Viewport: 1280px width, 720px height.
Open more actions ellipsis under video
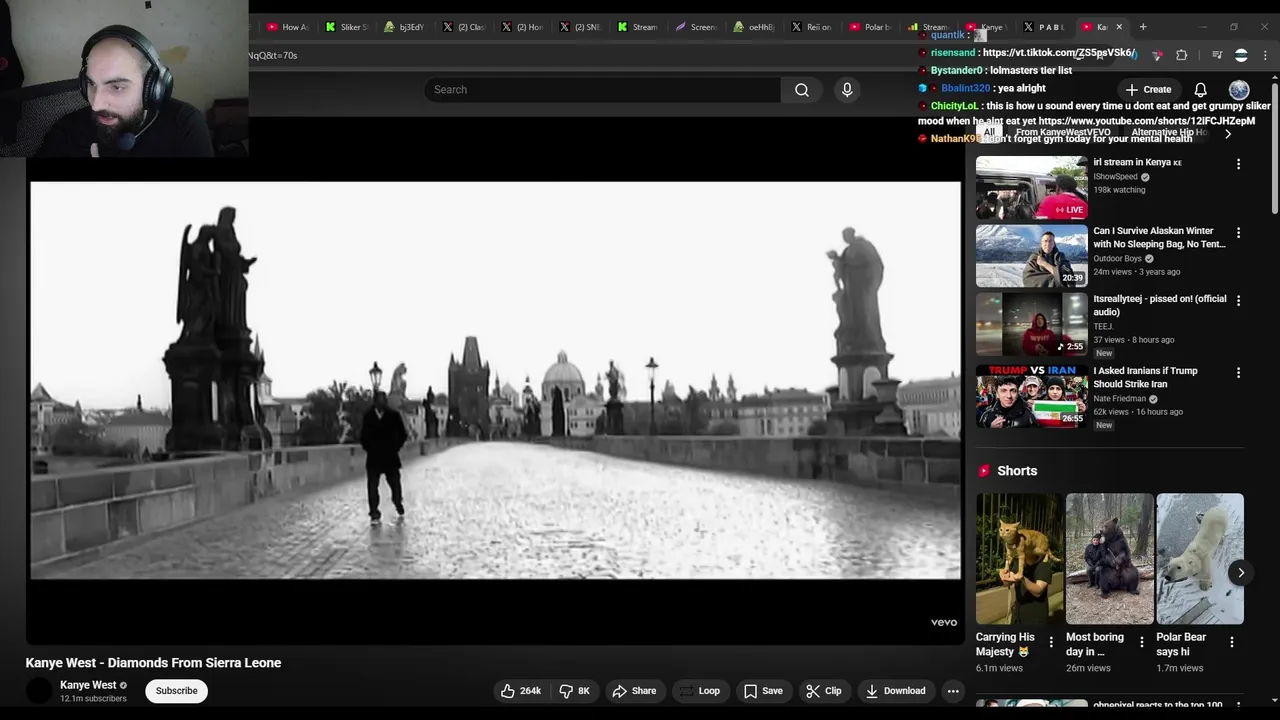[x=953, y=691]
